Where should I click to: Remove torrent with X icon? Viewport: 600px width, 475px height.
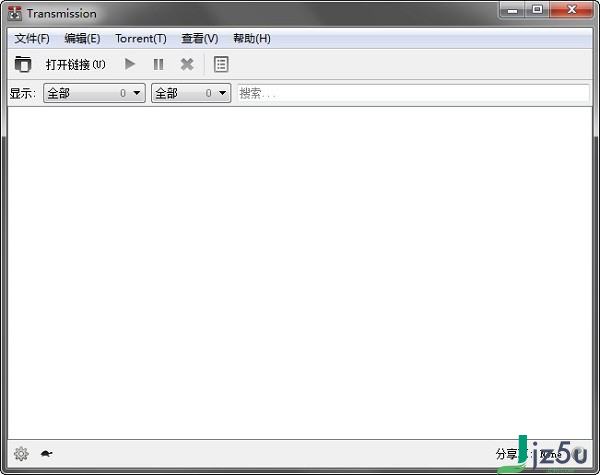point(187,64)
